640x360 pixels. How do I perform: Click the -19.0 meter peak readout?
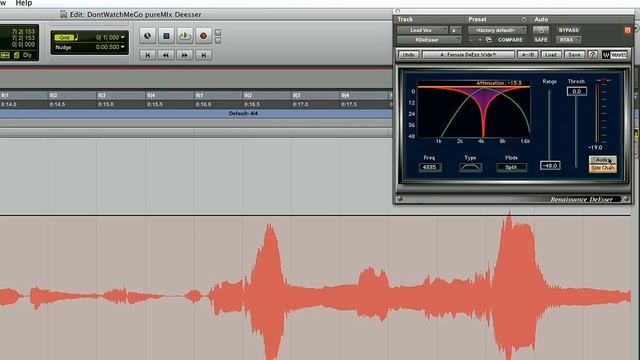point(595,147)
